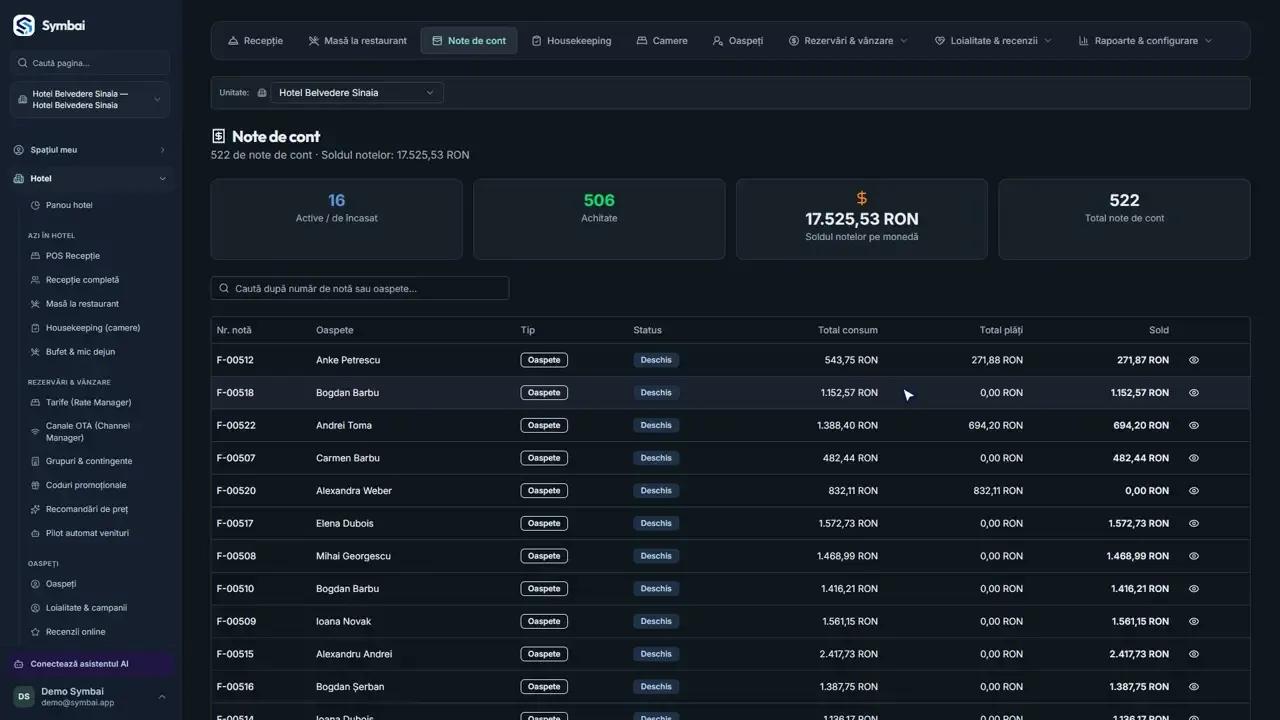Switch to the Housekeeping tab

click(x=571, y=41)
